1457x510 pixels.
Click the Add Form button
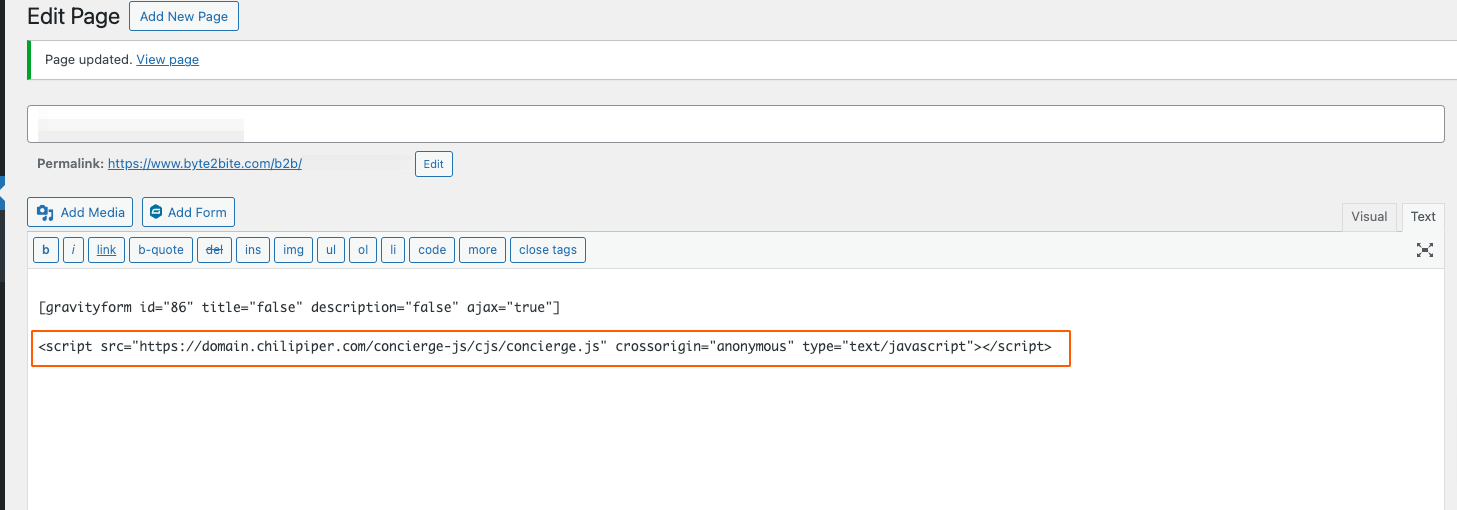click(188, 212)
